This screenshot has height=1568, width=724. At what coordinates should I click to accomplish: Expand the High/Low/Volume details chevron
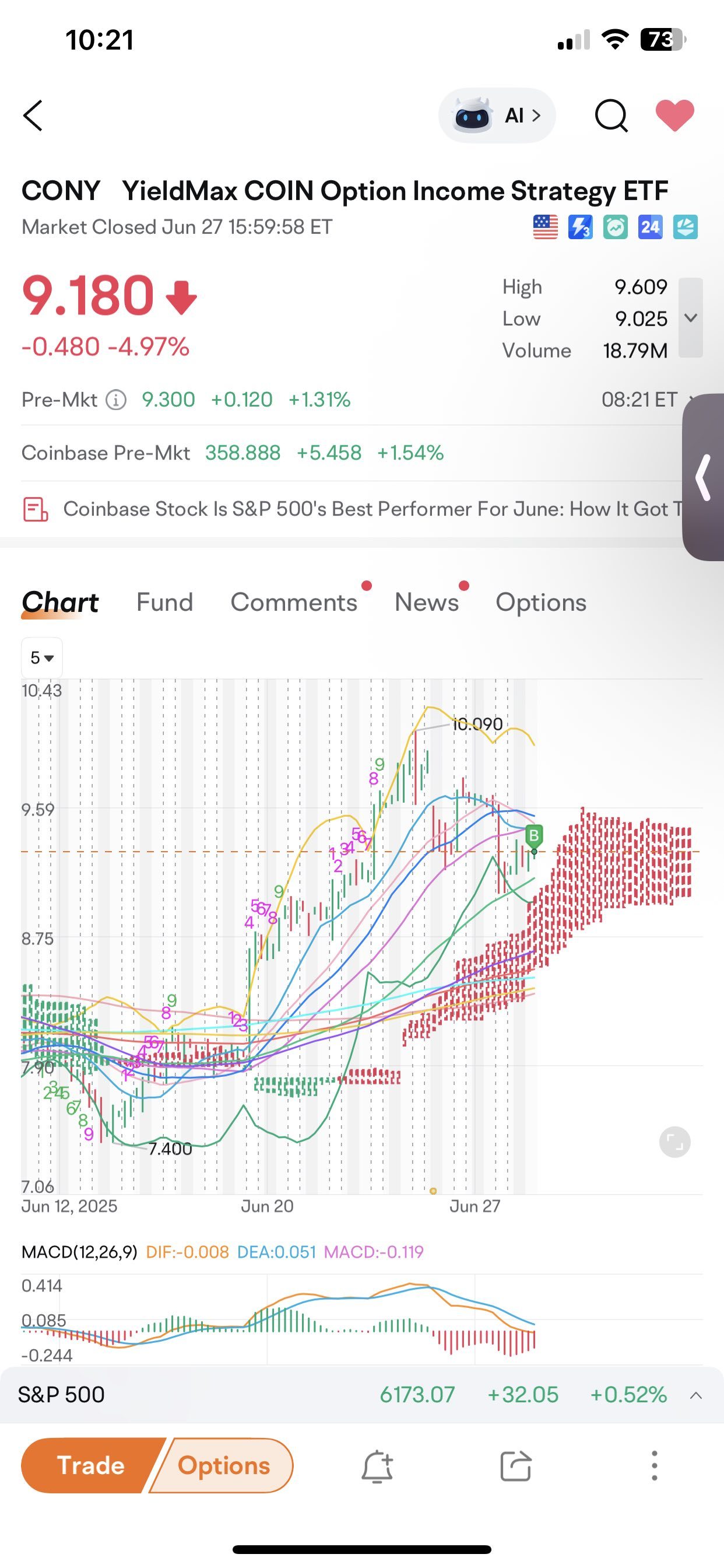(x=691, y=318)
